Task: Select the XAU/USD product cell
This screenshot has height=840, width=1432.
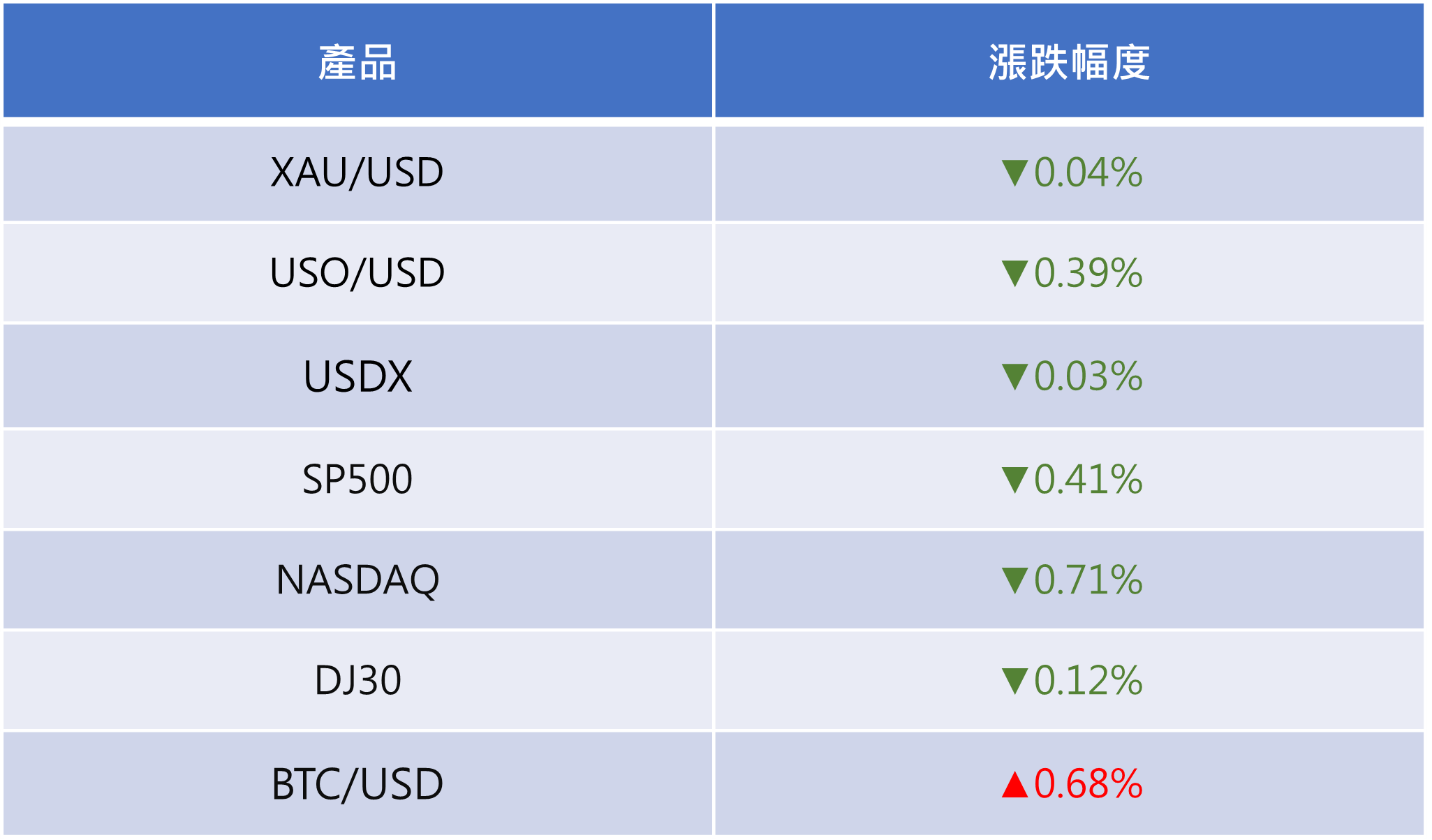Action: click(x=357, y=173)
